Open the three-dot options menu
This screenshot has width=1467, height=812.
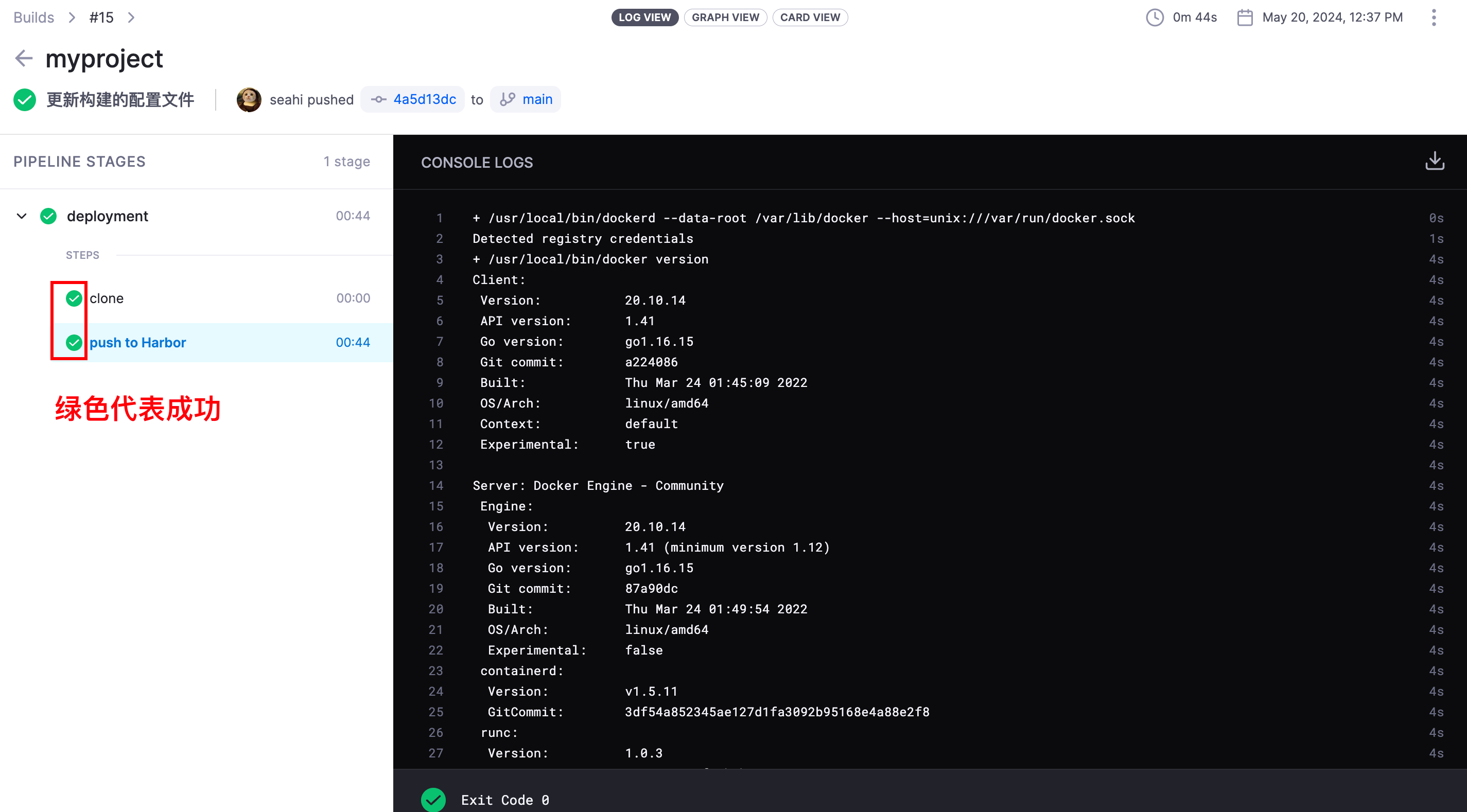click(1434, 17)
